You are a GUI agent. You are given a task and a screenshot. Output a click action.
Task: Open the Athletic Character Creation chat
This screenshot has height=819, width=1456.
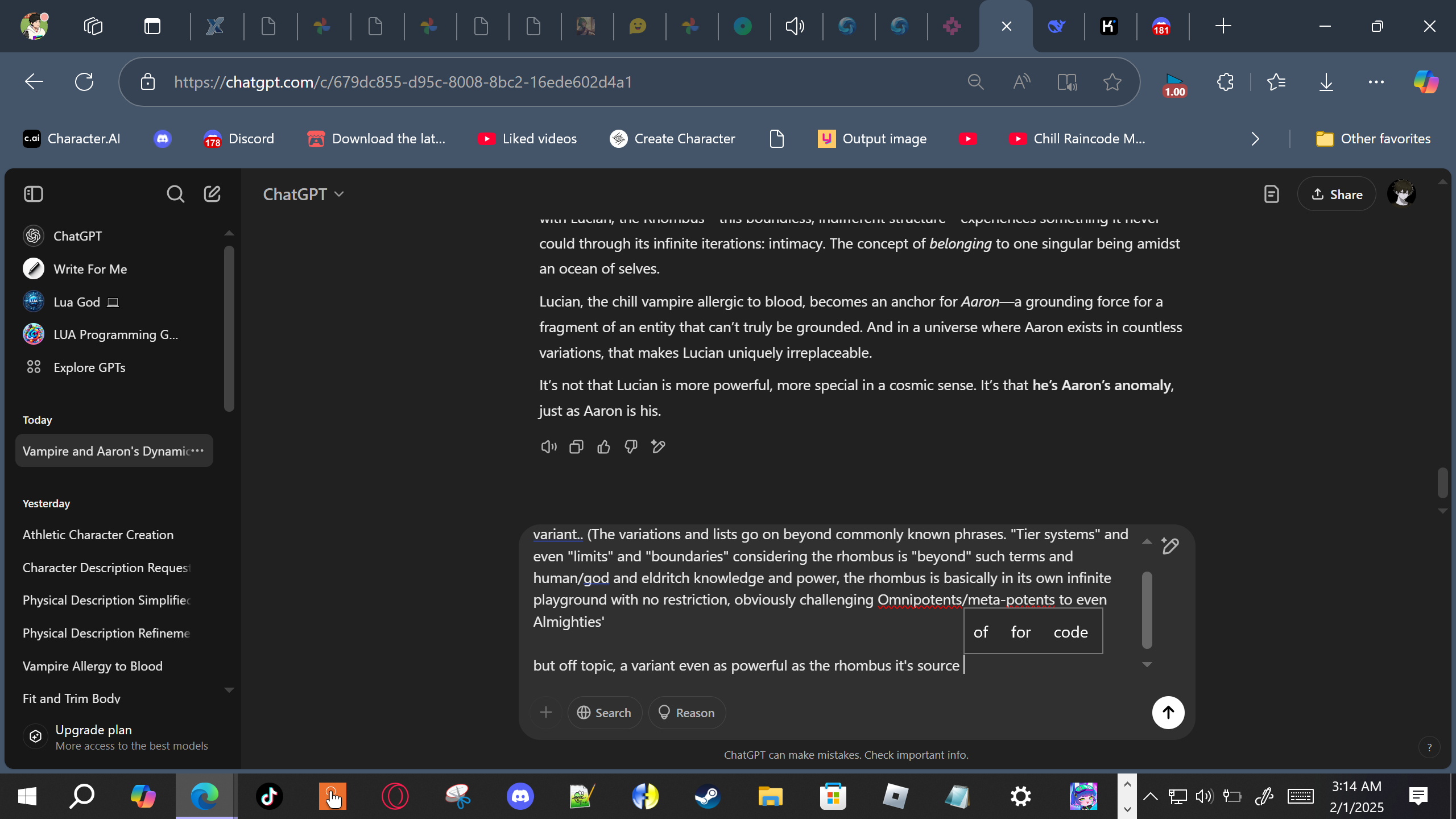(98, 535)
